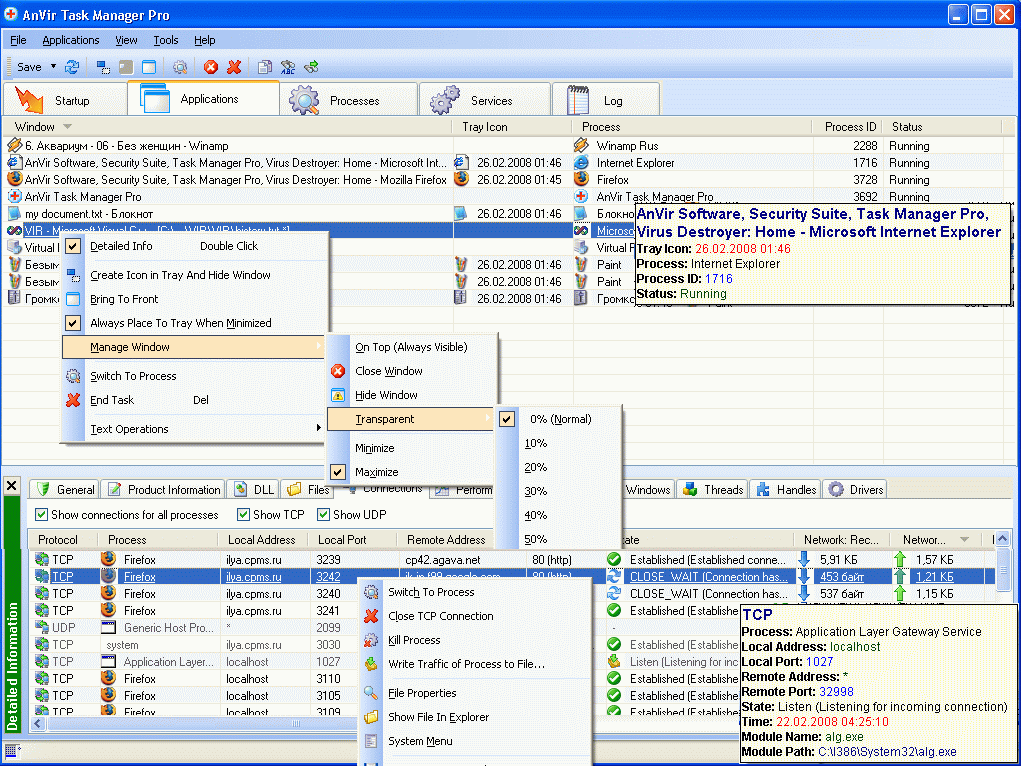Open the File menu

coord(18,40)
